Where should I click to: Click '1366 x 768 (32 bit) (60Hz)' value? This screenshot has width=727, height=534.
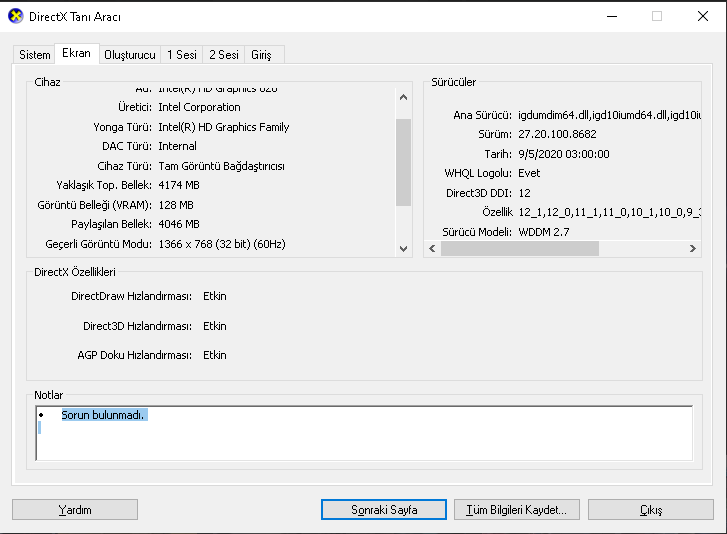pos(222,244)
